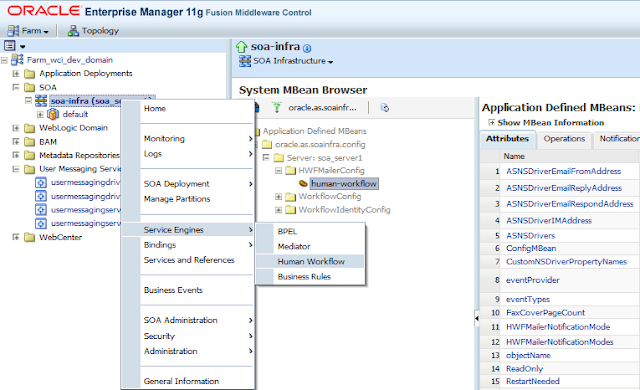This screenshot has height=390, width=640.
Task: Click the soa-infra tree node icon
Action: (41, 101)
